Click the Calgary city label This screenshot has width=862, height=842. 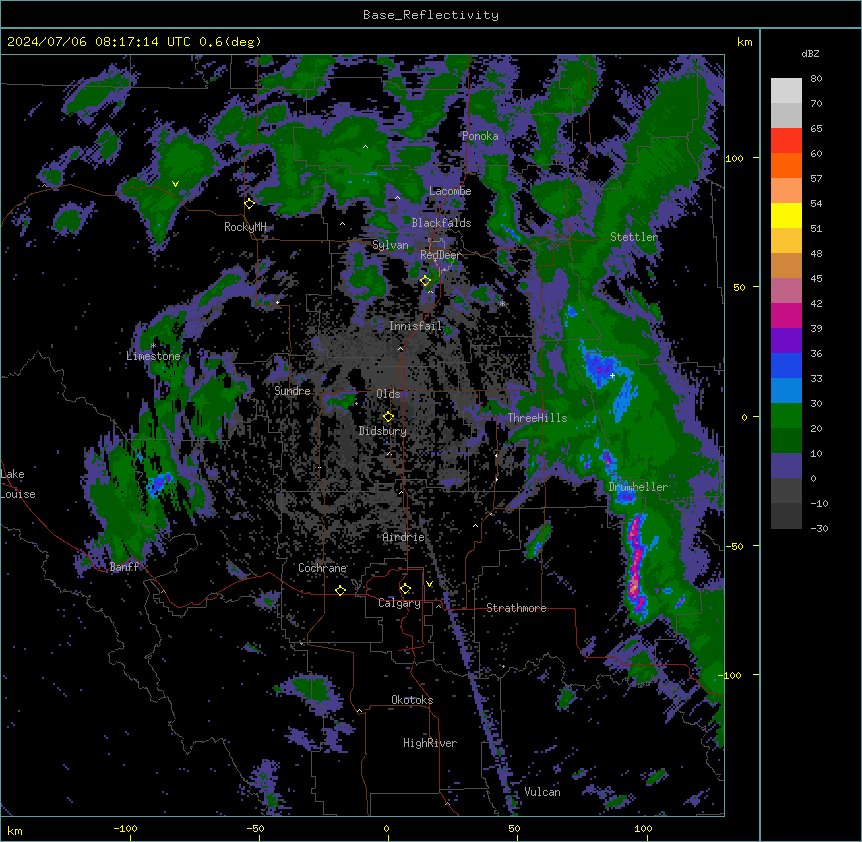[x=400, y=603]
